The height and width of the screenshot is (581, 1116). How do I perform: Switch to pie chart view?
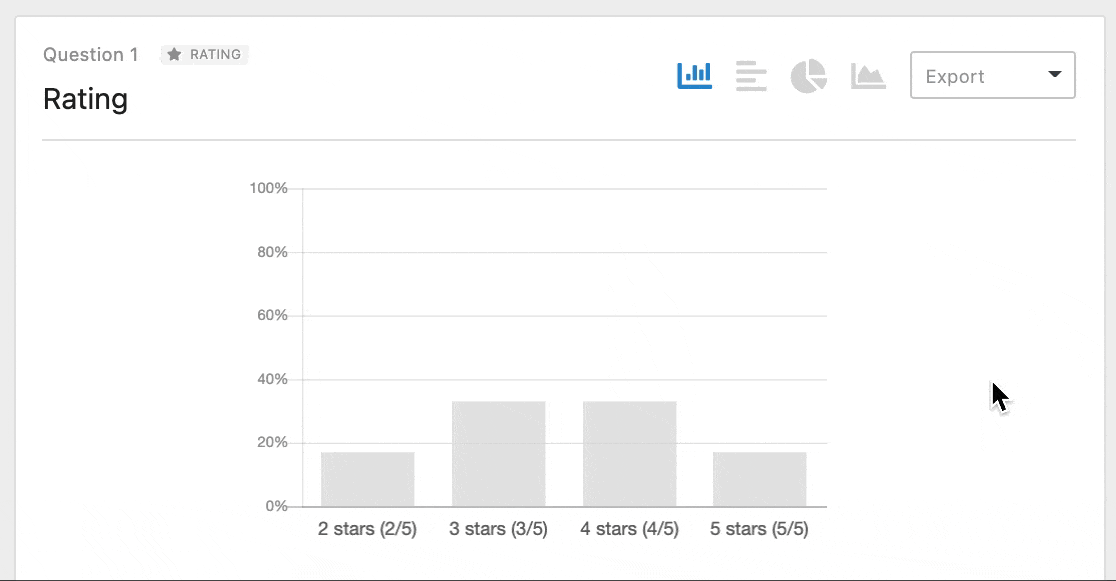click(x=809, y=76)
